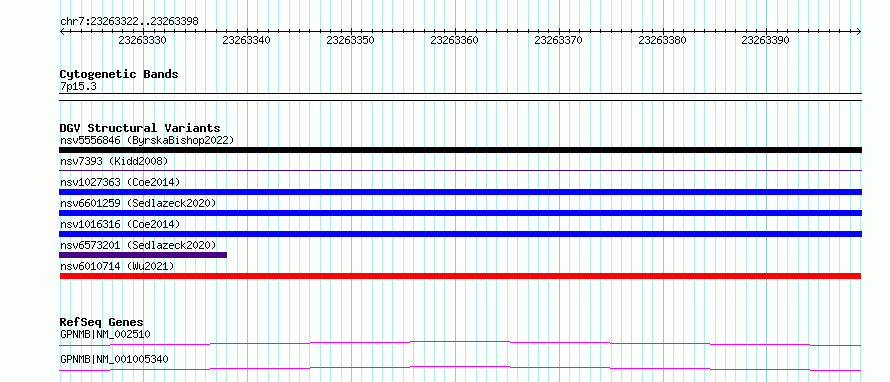
Task: Click ruler position 23263350
Action: (x=350, y=41)
